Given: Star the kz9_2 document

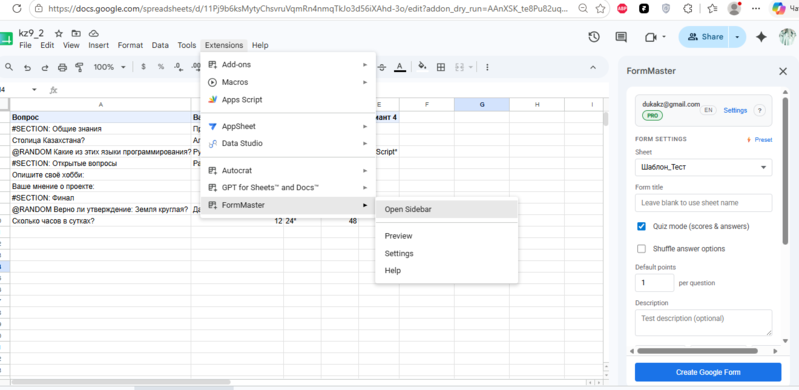Looking at the screenshot, I should click(x=59, y=34).
